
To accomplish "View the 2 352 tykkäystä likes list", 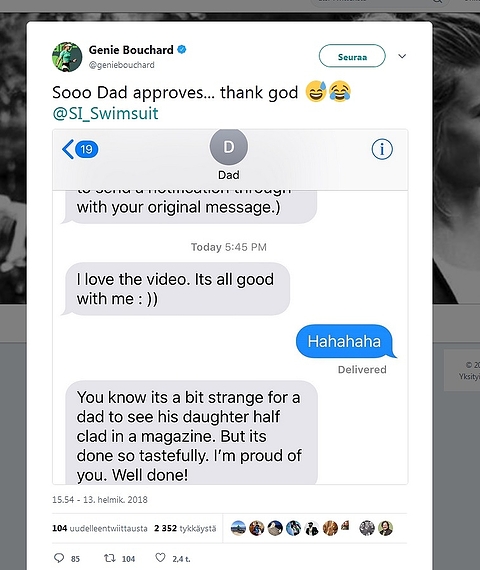I will coord(185,528).
